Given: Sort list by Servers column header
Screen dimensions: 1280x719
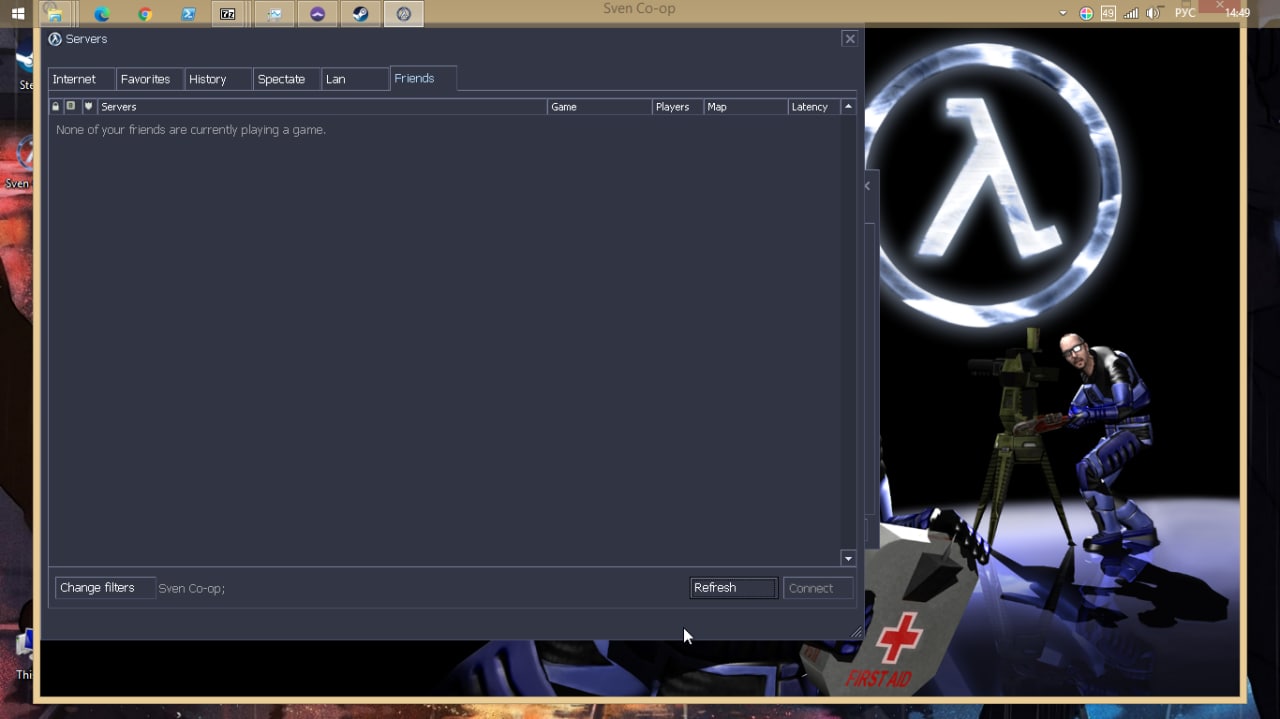Looking at the screenshot, I should point(322,107).
